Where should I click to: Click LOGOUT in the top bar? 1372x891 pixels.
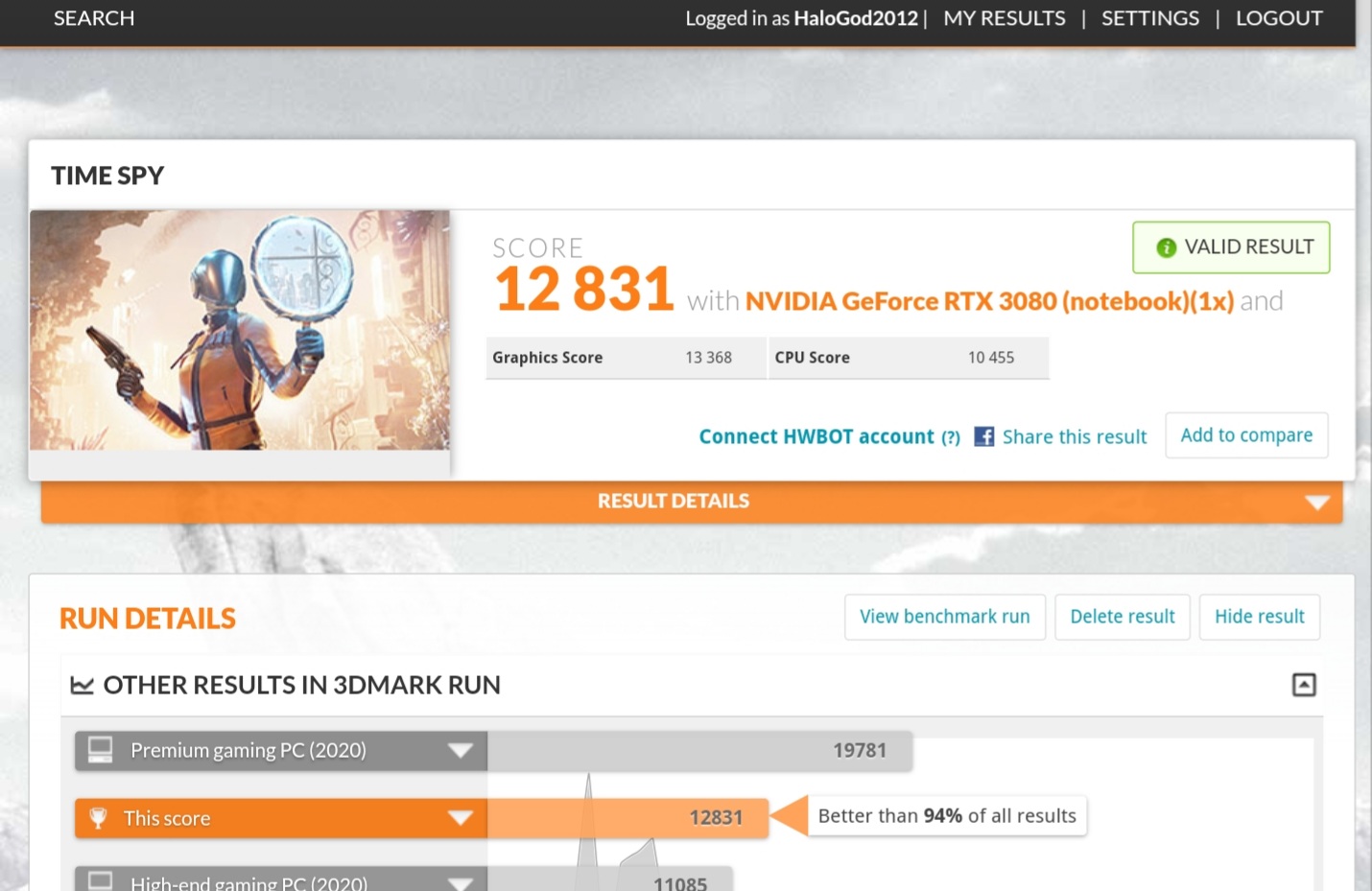(1279, 18)
